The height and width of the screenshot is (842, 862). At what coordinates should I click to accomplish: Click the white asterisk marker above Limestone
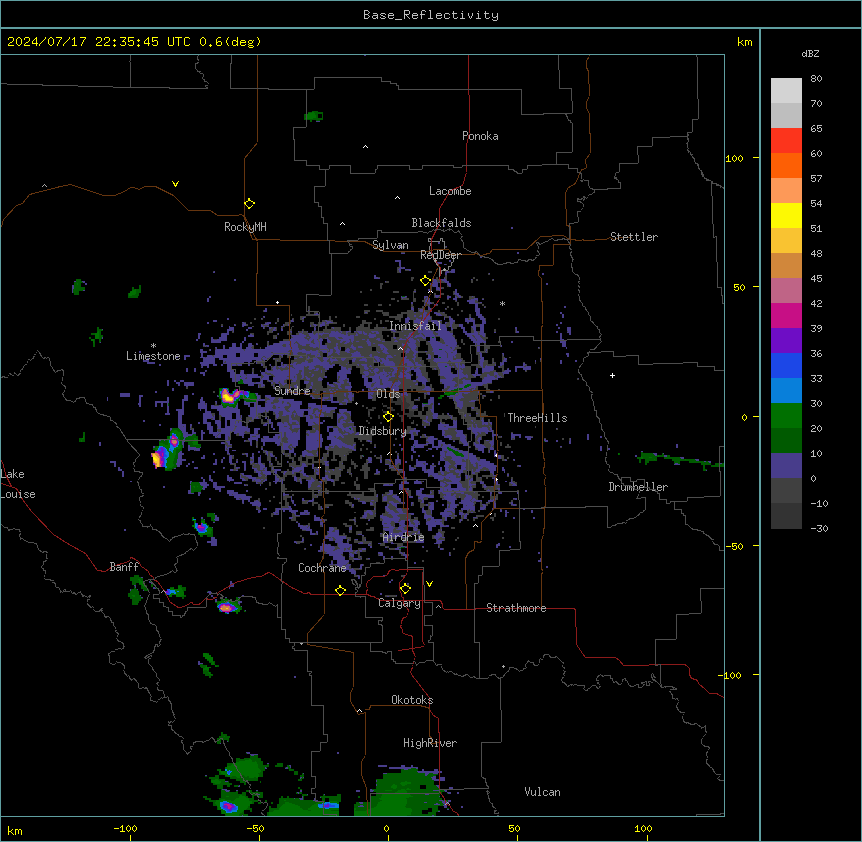(153, 346)
